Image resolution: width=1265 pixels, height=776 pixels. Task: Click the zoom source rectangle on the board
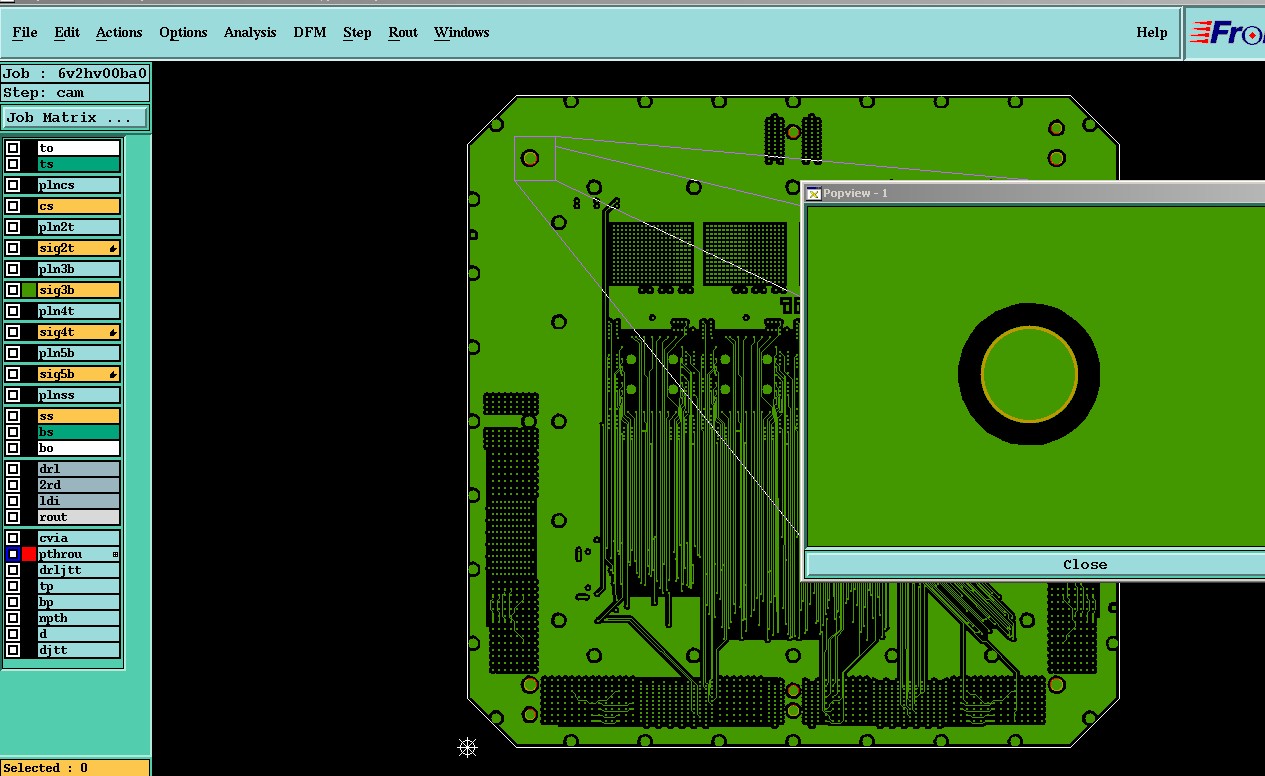[535, 158]
